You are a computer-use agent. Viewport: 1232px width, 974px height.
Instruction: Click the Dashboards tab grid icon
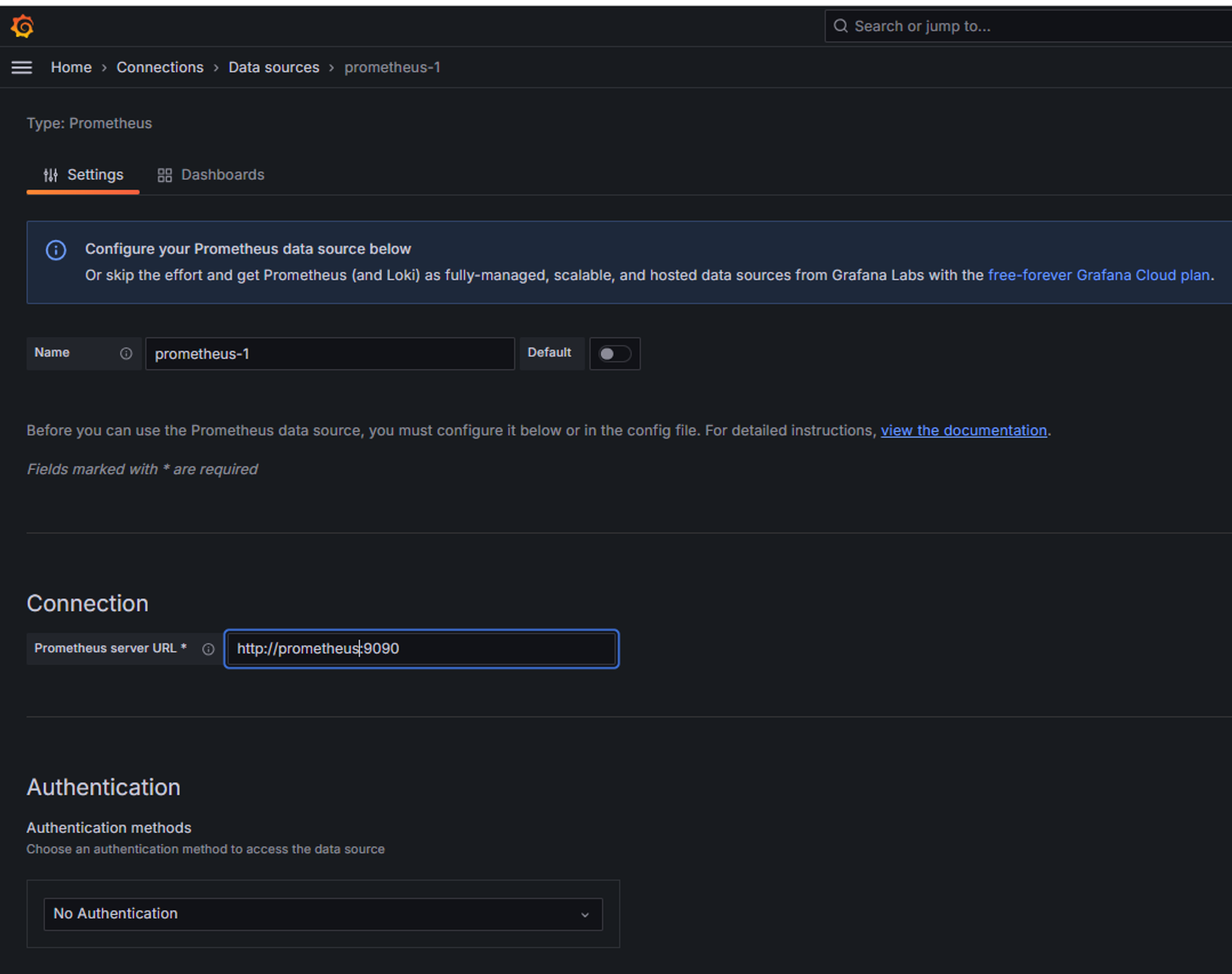pos(164,175)
